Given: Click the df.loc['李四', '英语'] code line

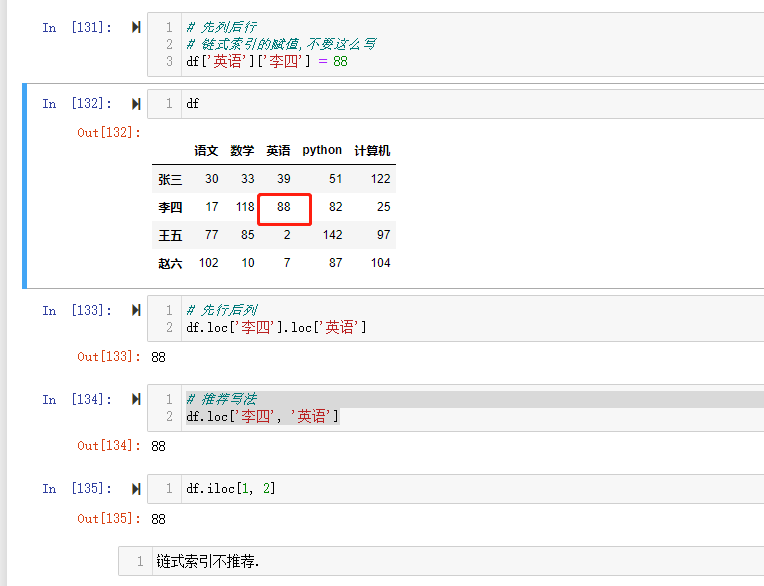Looking at the screenshot, I should (262, 416).
